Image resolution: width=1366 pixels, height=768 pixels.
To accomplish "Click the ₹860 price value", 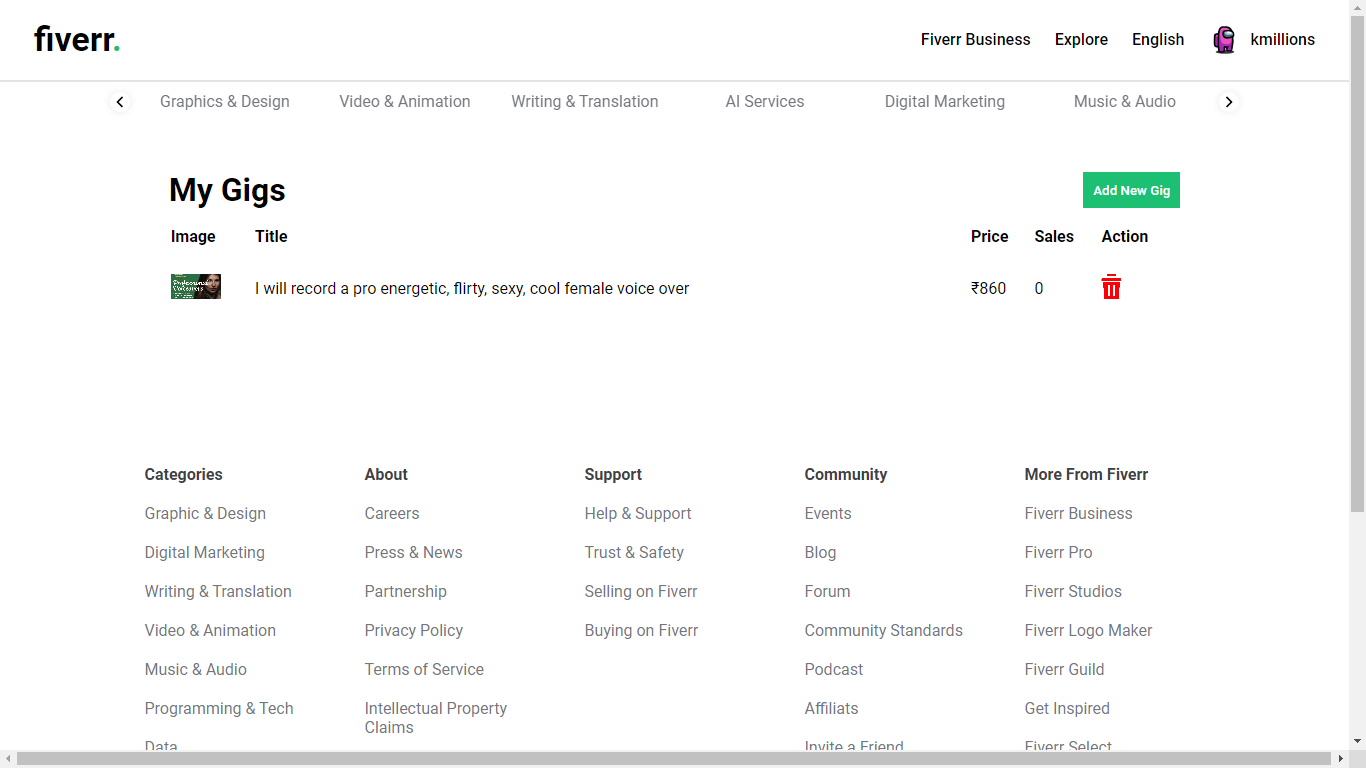I will 989,288.
